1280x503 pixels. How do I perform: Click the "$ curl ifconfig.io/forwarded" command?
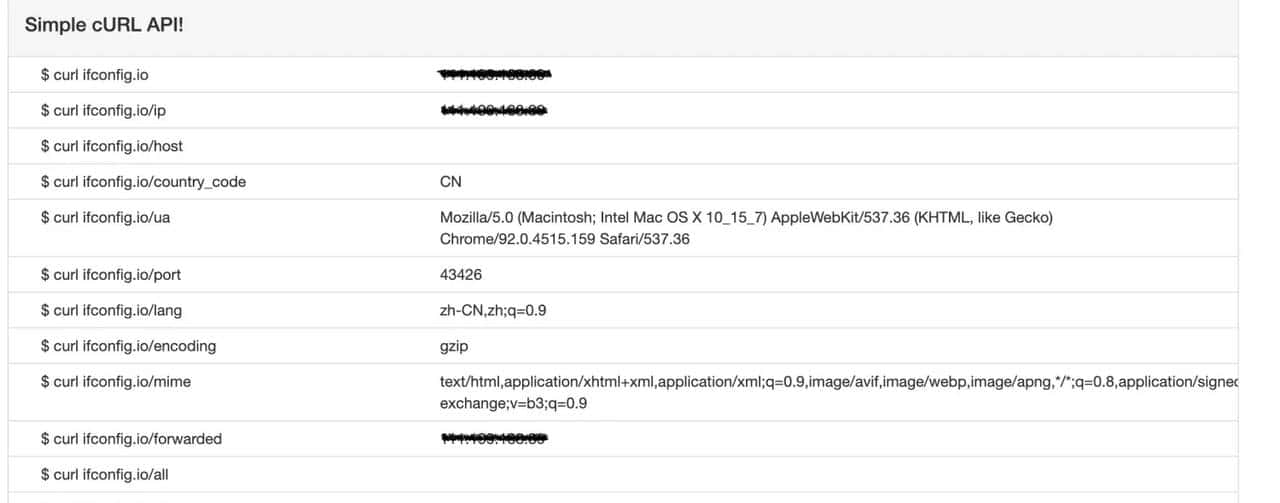131,439
